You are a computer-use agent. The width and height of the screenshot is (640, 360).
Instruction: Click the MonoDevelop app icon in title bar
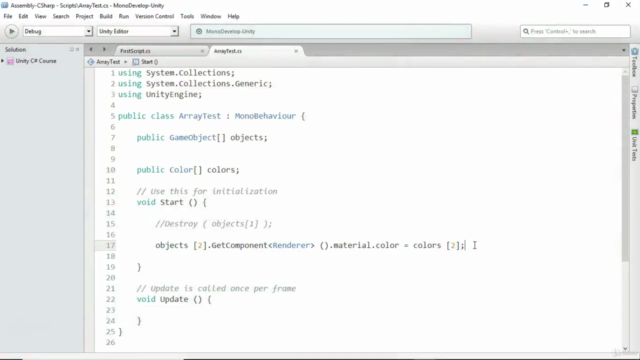click(4, 5)
